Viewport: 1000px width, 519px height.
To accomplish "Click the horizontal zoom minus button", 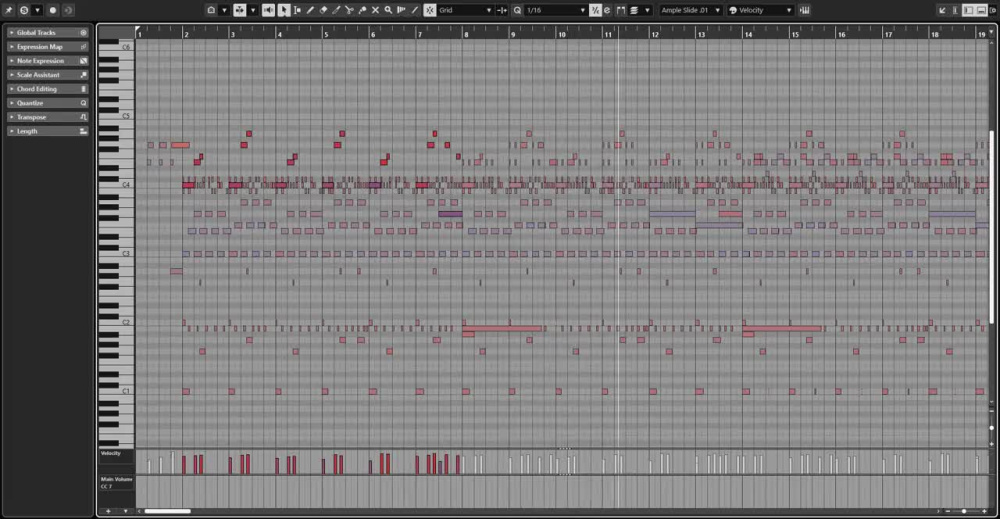I will 948,511.
